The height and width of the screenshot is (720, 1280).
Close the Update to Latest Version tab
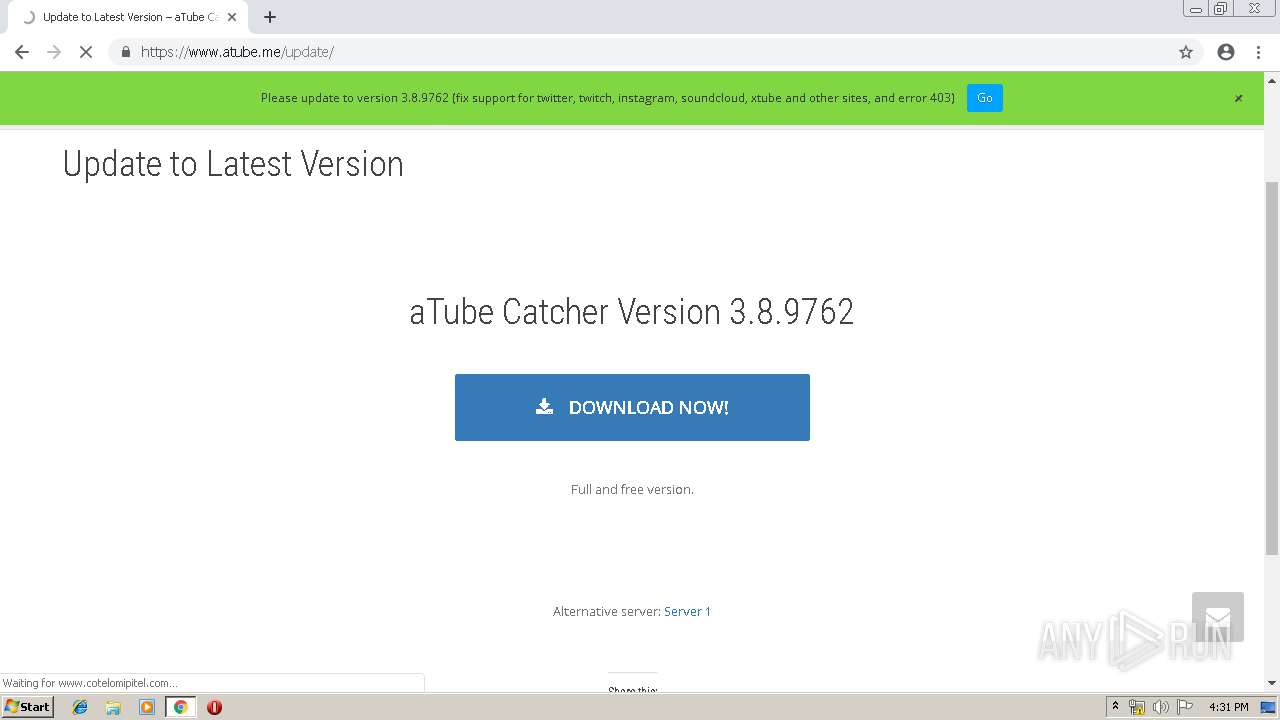(x=232, y=17)
